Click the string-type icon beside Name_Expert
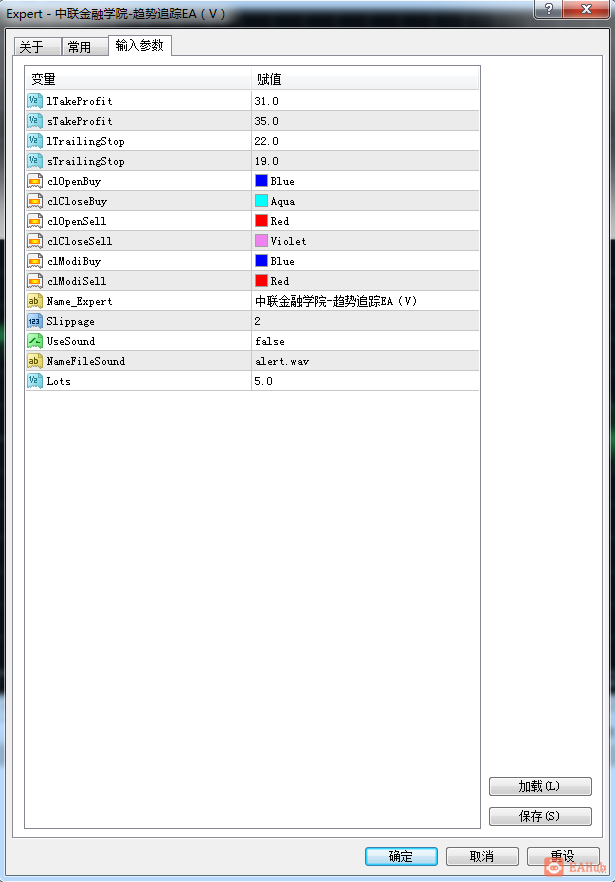This screenshot has height=882, width=615. [35, 301]
